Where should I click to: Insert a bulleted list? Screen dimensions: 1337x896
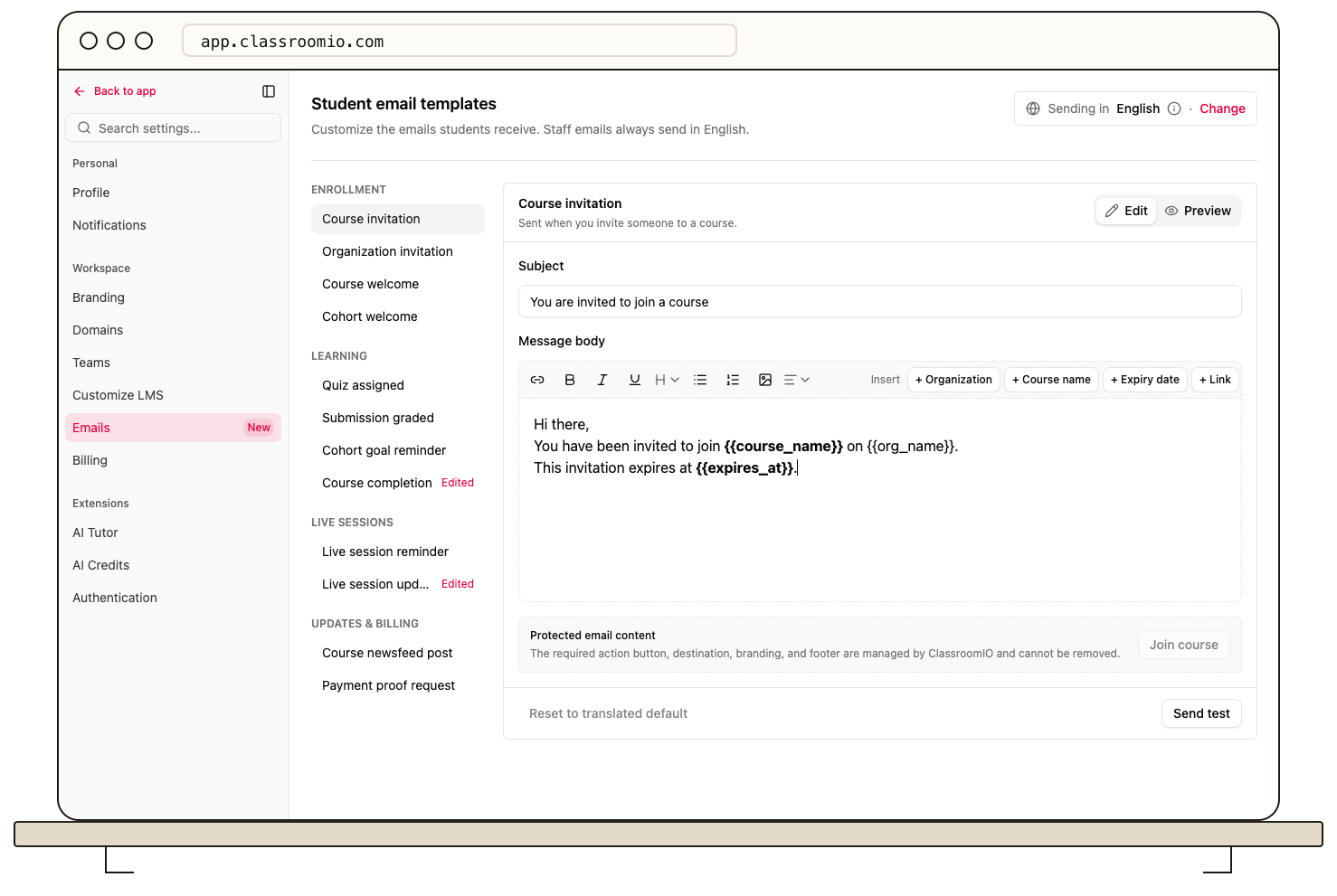click(x=700, y=380)
